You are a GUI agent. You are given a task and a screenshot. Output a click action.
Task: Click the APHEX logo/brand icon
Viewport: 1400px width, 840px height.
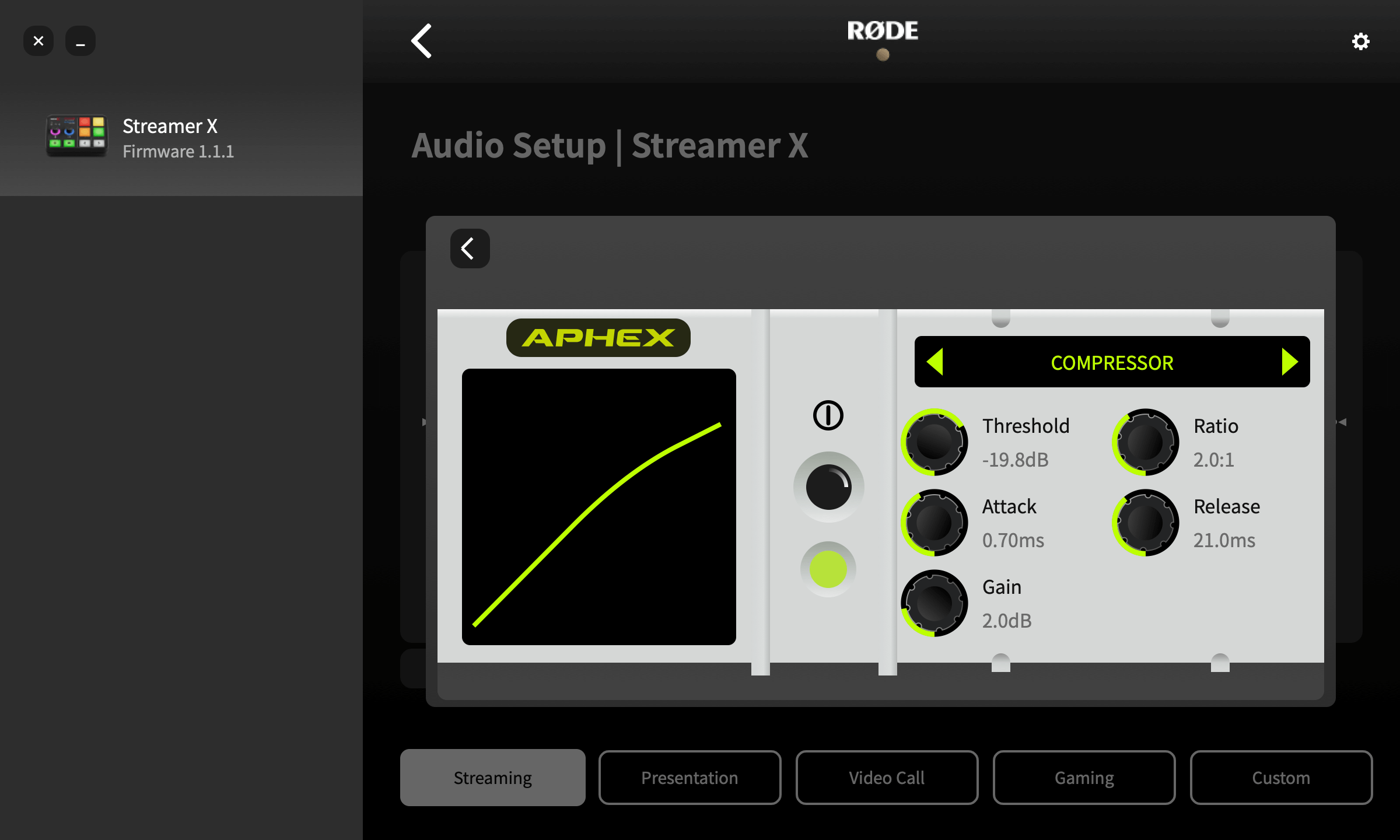pos(596,337)
